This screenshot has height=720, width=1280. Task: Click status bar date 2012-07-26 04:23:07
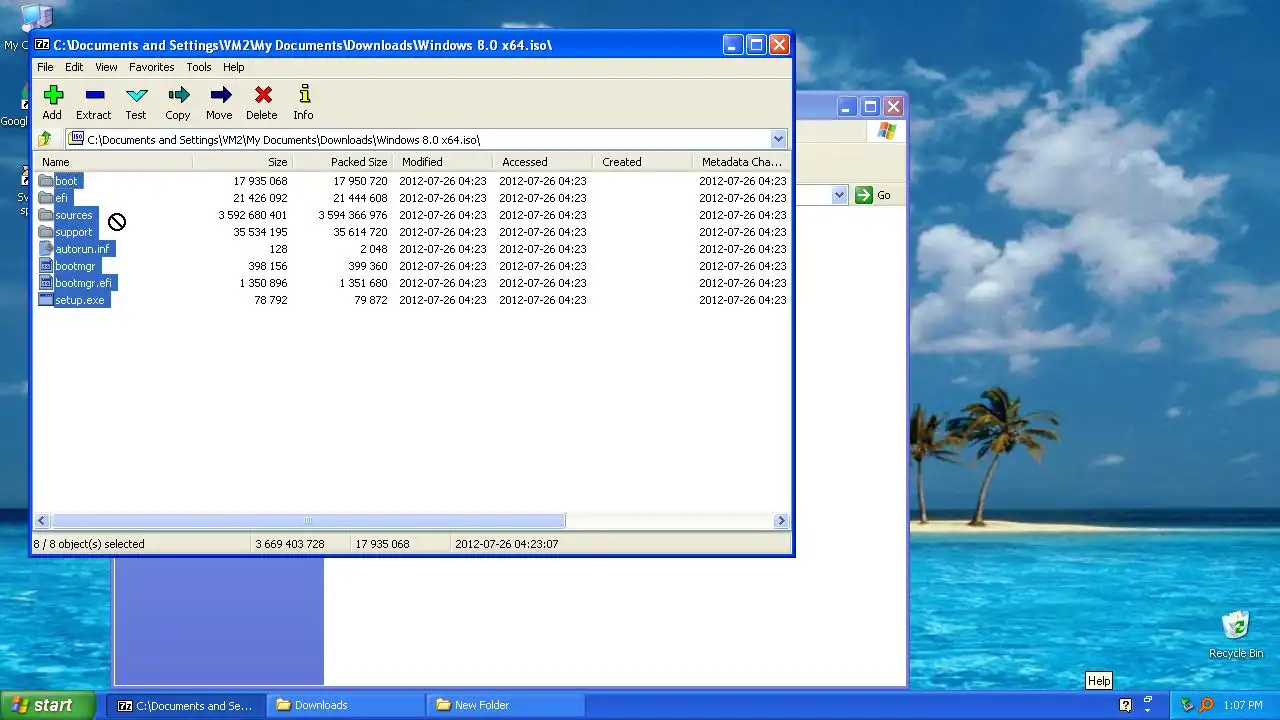(506, 544)
